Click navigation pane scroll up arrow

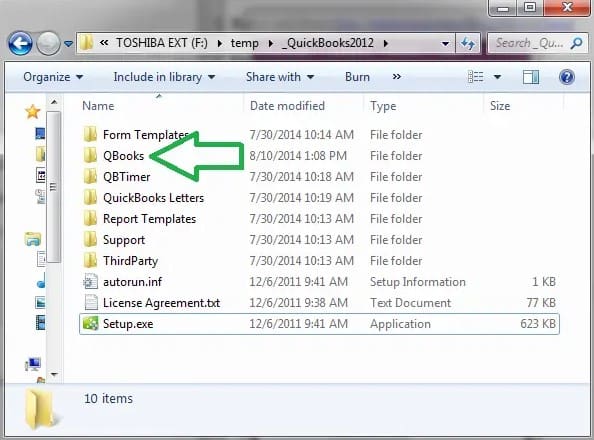tap(54, 102)
